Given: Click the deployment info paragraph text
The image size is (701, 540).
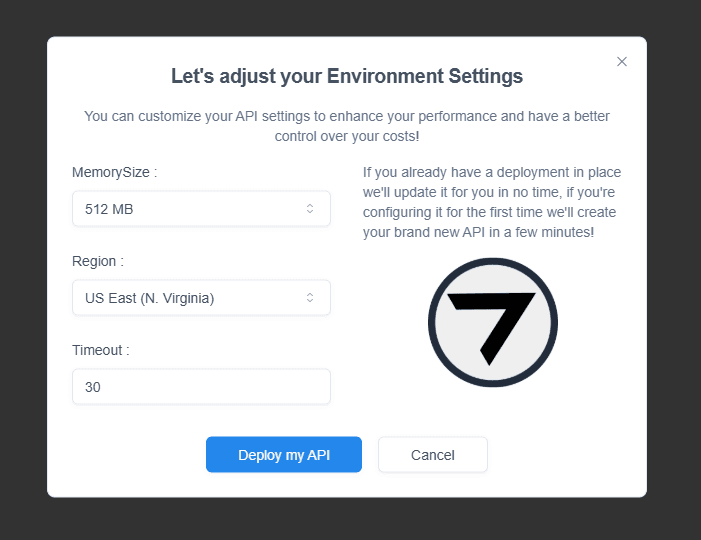Looking at the screenshot, I should [x=492, y=202].
